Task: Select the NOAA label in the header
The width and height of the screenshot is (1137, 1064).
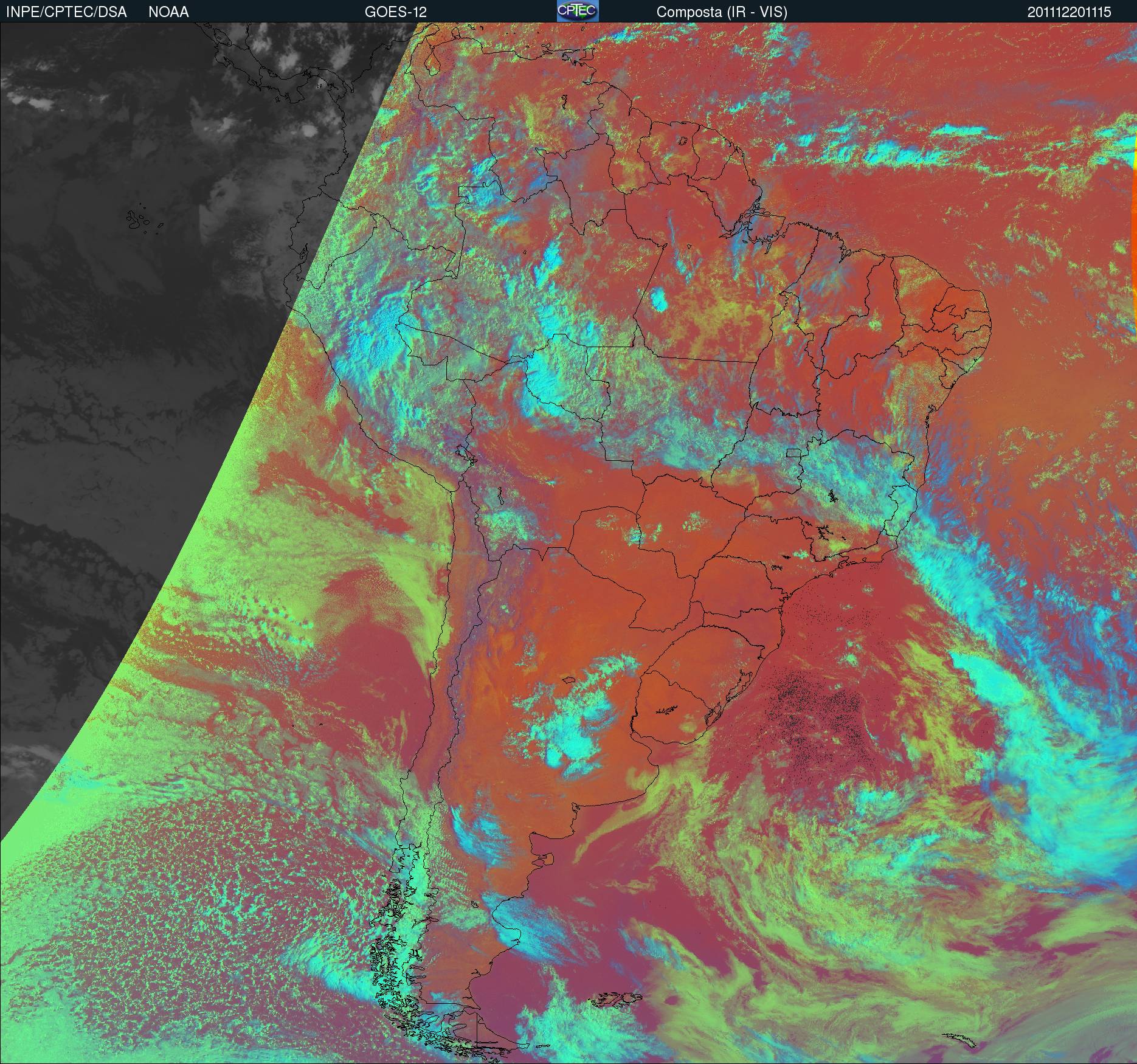Action: [x=168, y=12]
